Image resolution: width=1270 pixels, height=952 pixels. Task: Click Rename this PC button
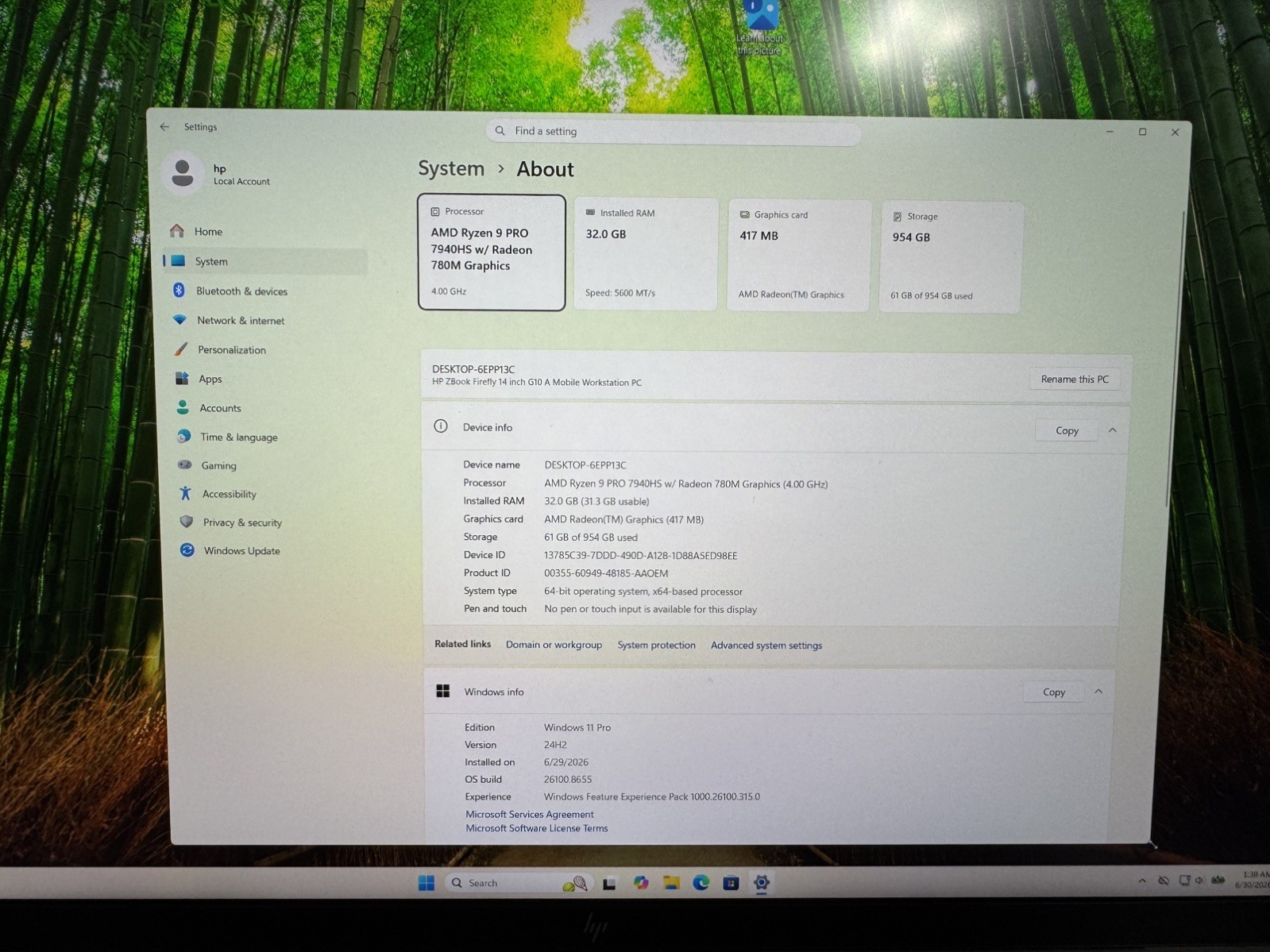(1075, 380)
